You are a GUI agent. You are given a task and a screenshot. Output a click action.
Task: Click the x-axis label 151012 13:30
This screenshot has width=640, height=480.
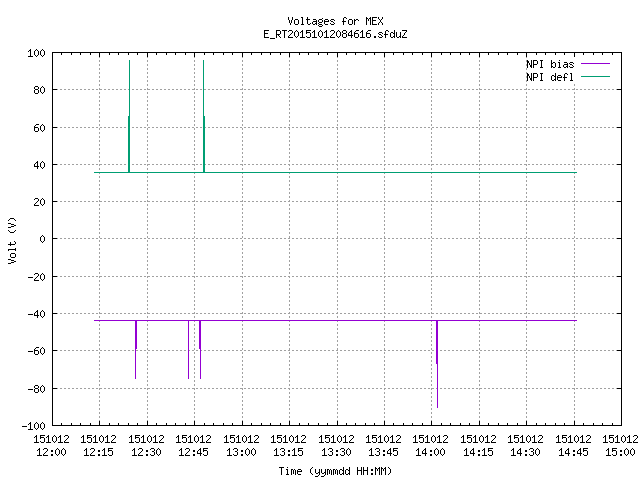coord(336,446)
